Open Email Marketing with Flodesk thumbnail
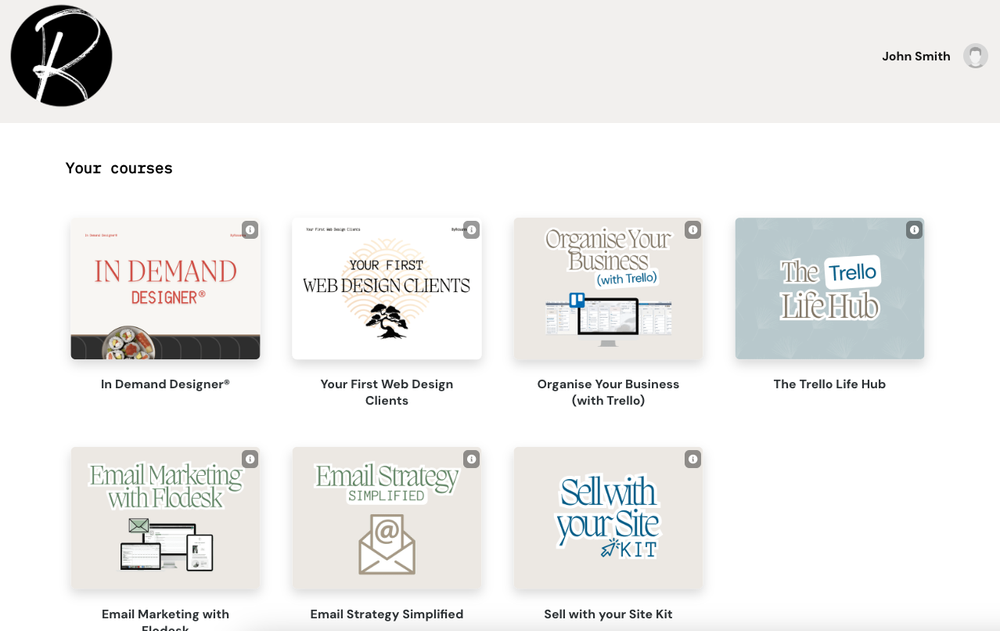Viewport: 1000px width, 631px height. (x=165, y=518)
